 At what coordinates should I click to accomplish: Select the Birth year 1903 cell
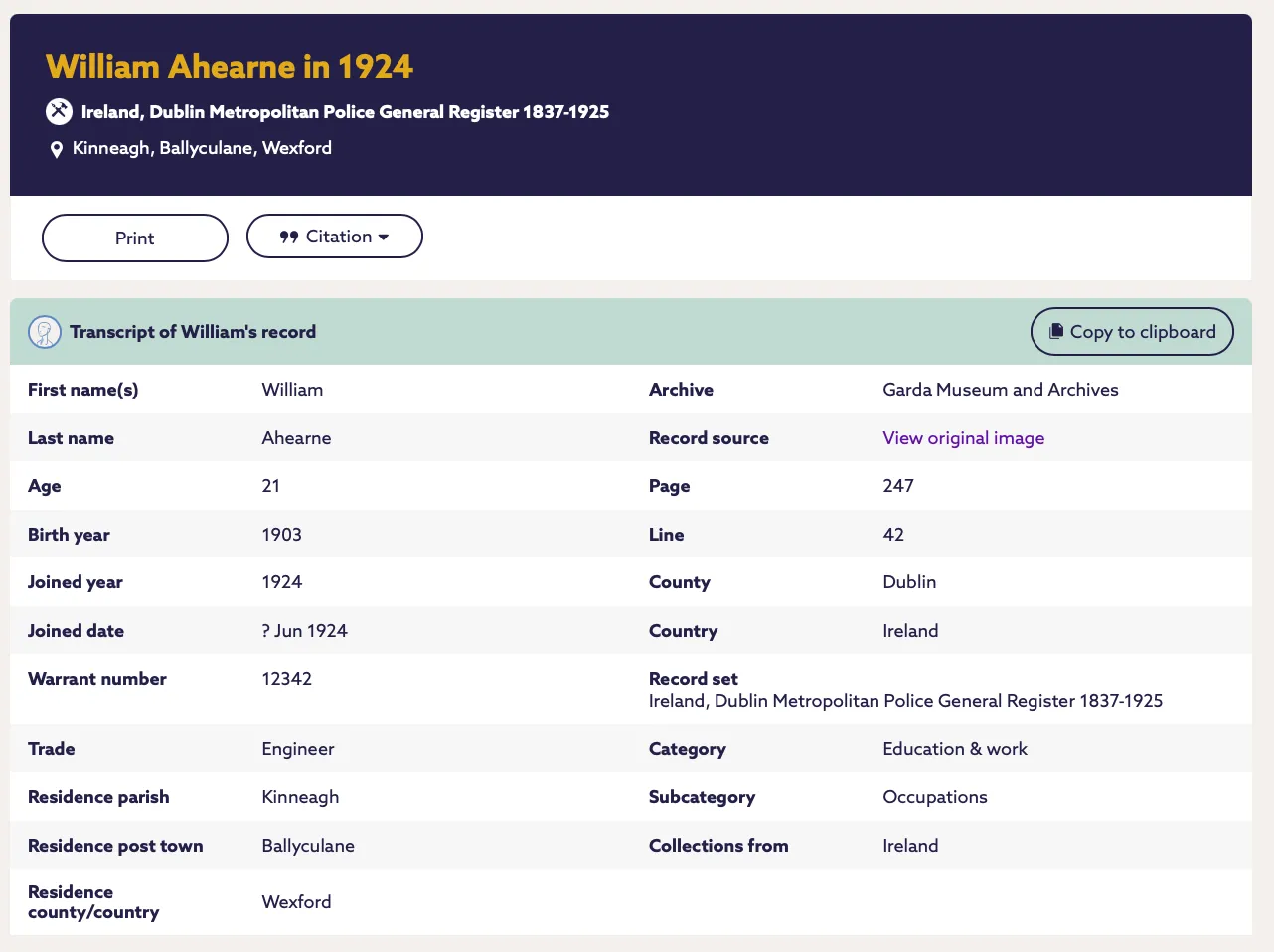(x=281, y=534)
